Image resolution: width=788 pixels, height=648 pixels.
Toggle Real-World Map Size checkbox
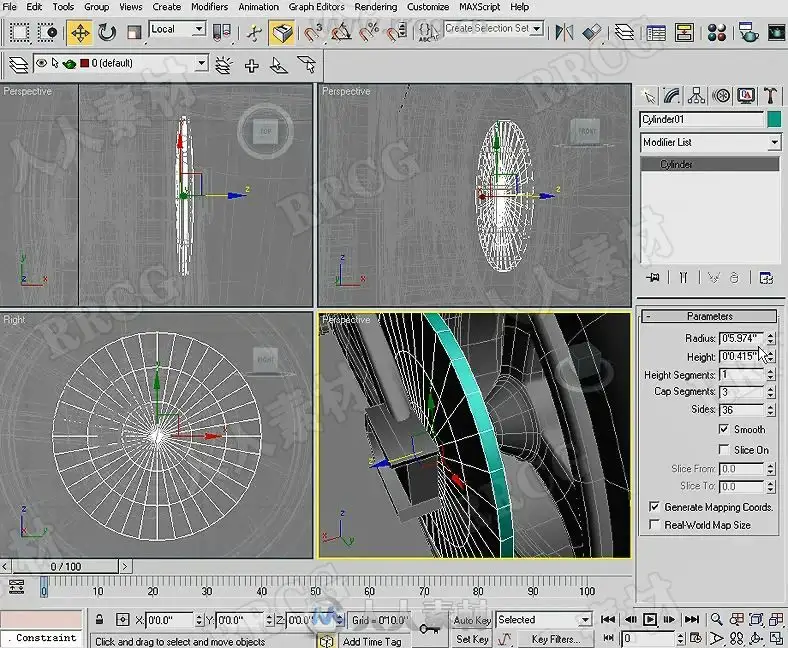655,524
